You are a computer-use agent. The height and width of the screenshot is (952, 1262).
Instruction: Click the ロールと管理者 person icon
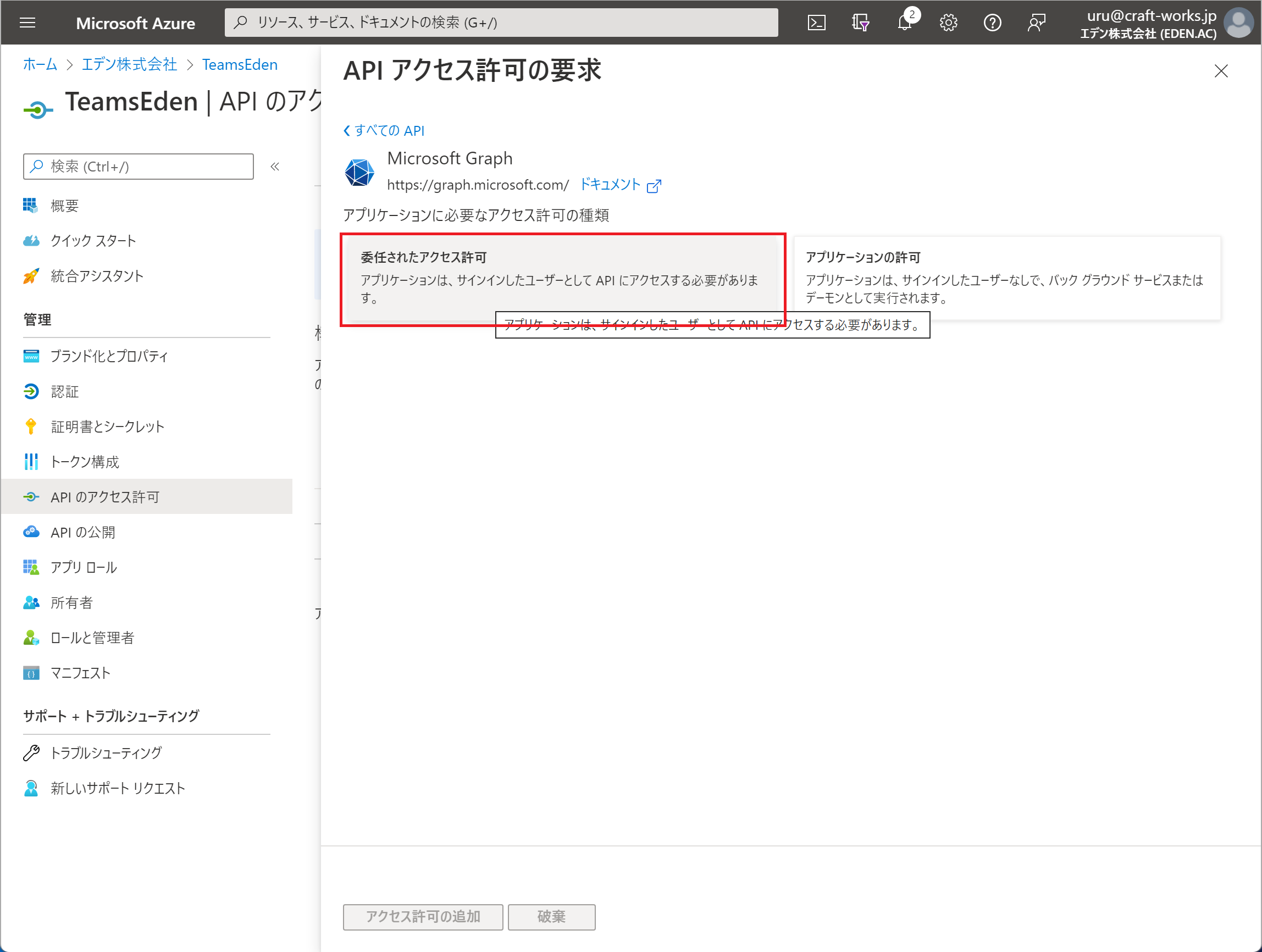(31, 638)
